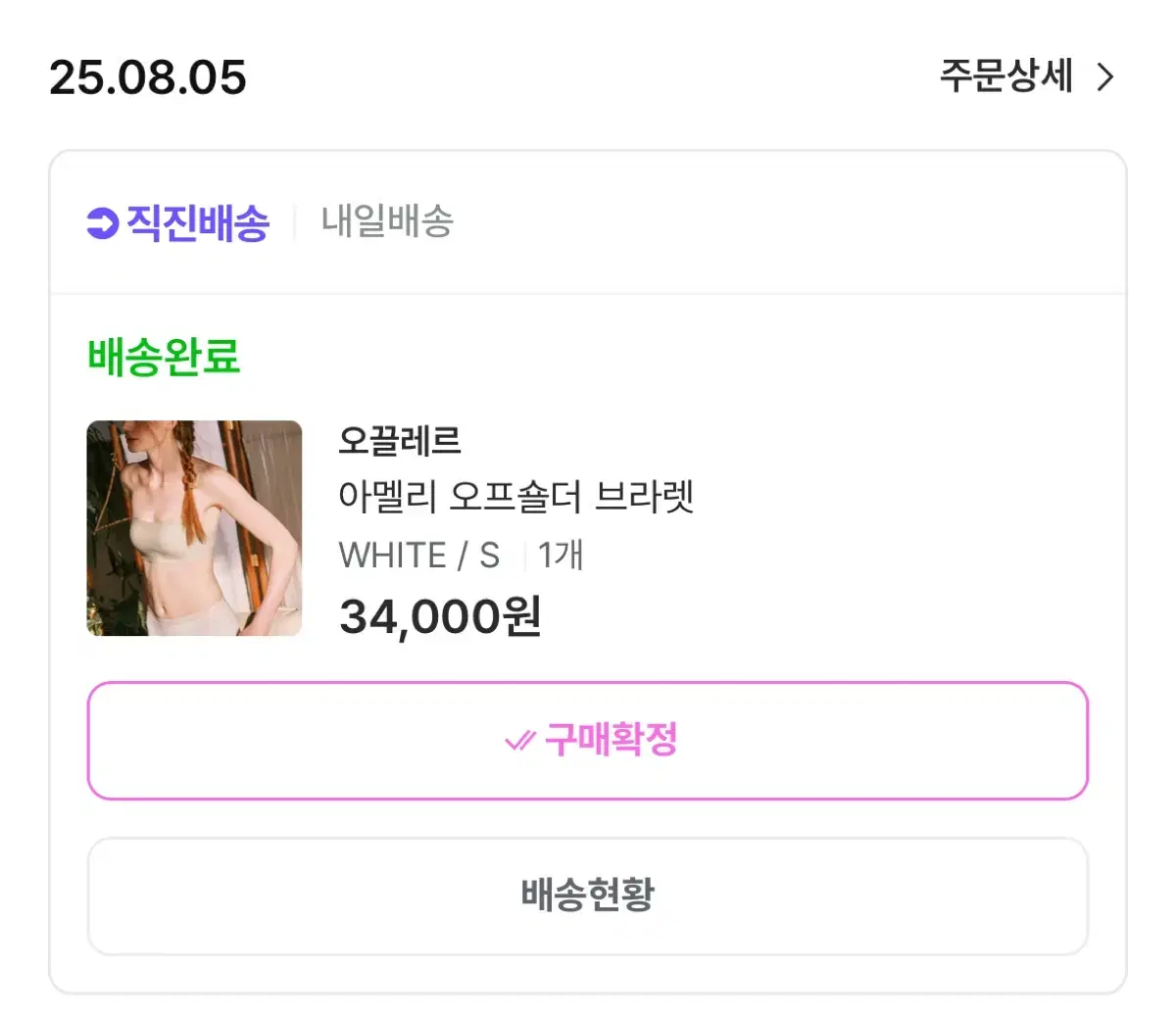The height and width of the screenshot is (1021, 1176).
Task: Click the purple 직진배송 arrow icon
Action: click(x=102, y=223)
